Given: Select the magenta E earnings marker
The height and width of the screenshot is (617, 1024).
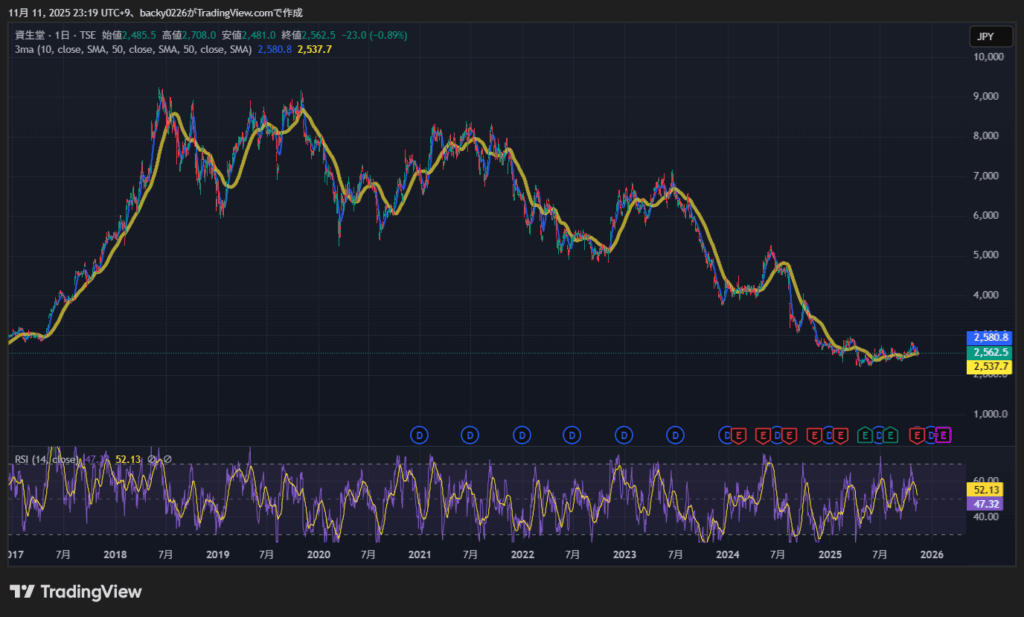Looking at the screenshot, I should click(x=943, y=435).
